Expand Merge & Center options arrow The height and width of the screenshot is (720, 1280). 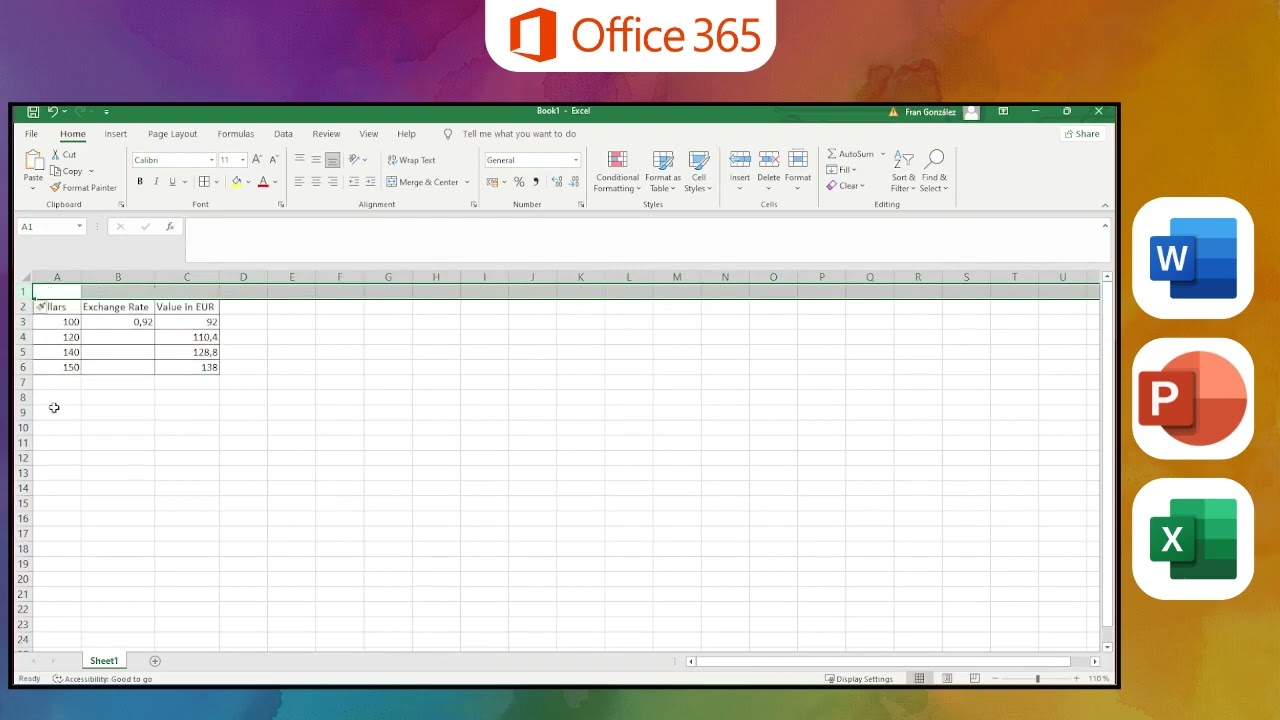(x=467, y=182)
